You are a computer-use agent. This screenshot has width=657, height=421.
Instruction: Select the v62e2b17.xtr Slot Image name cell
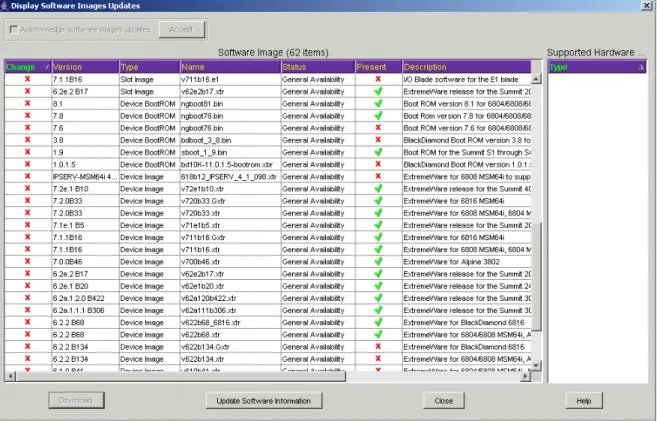tap(230, 91)
